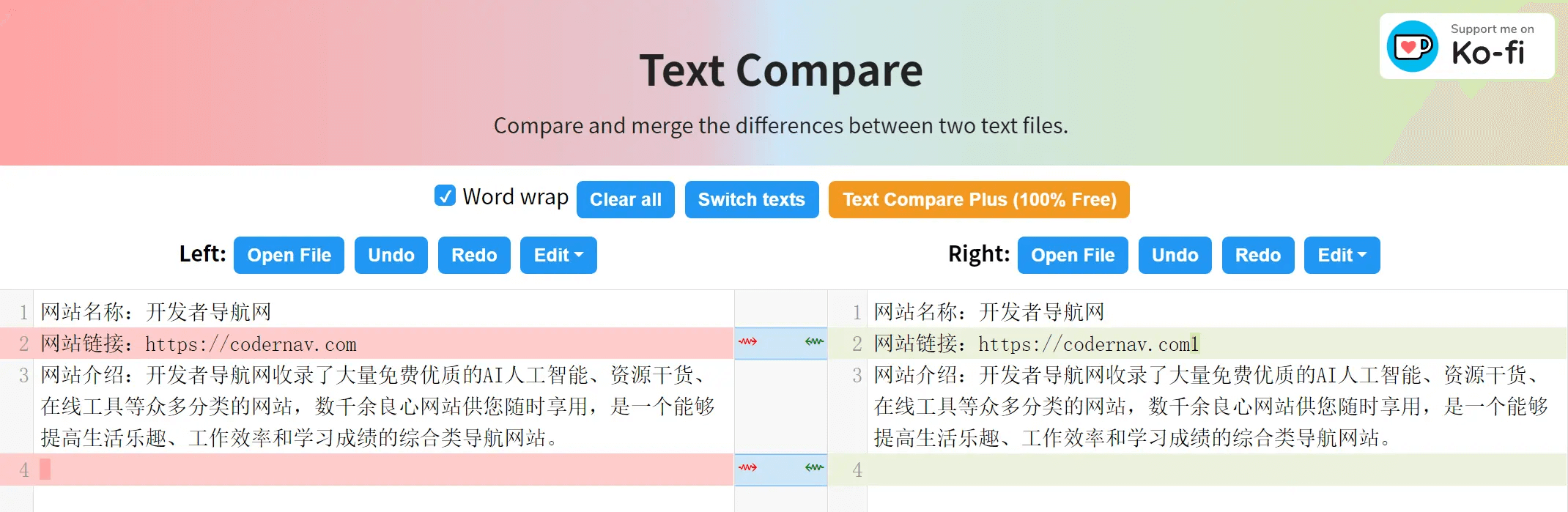Open Text Compare Plus (100% Free)
Viewport: 1568px width, 512px height.
[978, 199]
